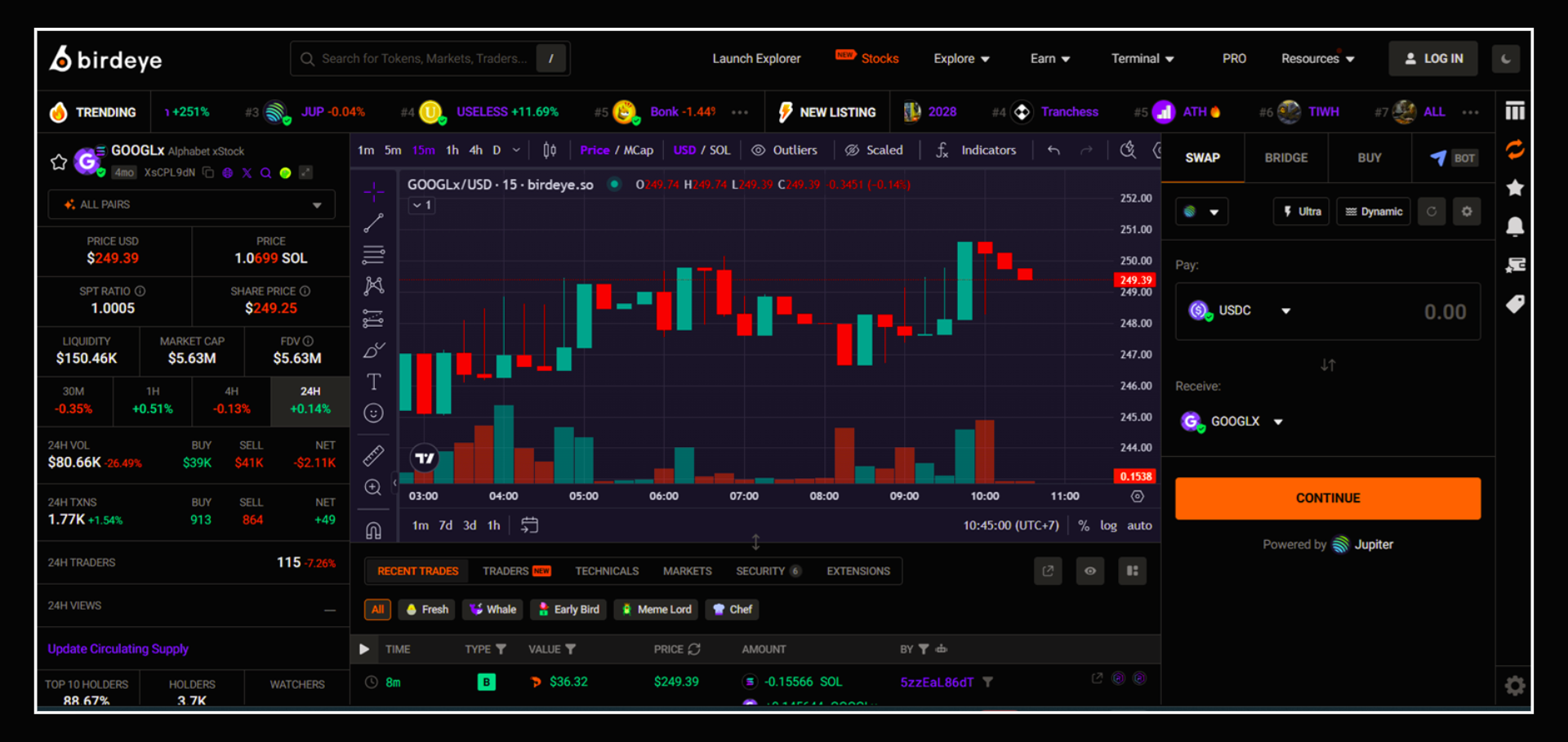This screenshot has width=1568, height=742.
Task: Expand the ALL PAIRS dropdown
Action: pyautogui.click(x=192, y=204)
